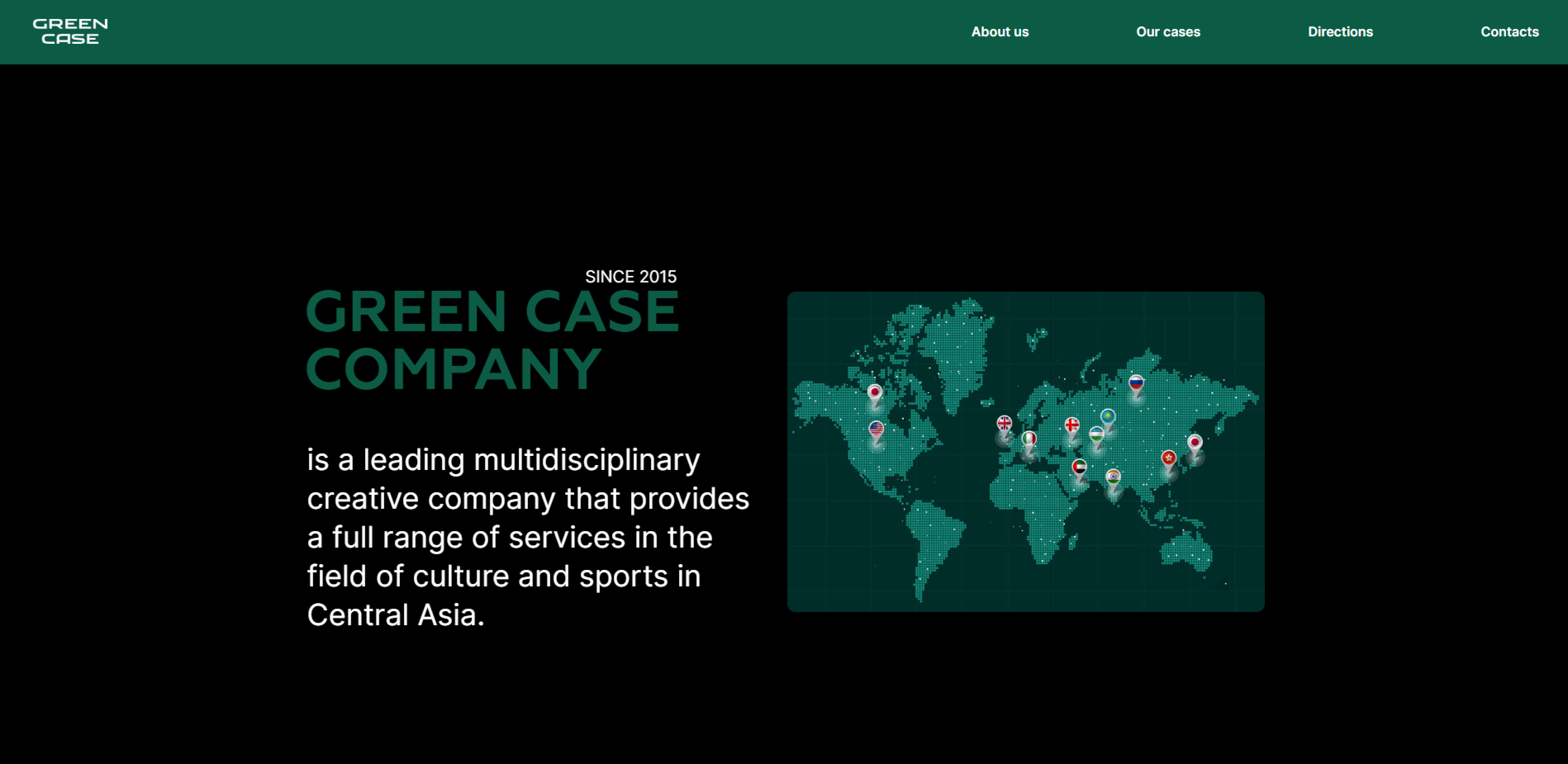1568x764 pixels.
Task: Go to Our cases section
Action: point(1167,32)
